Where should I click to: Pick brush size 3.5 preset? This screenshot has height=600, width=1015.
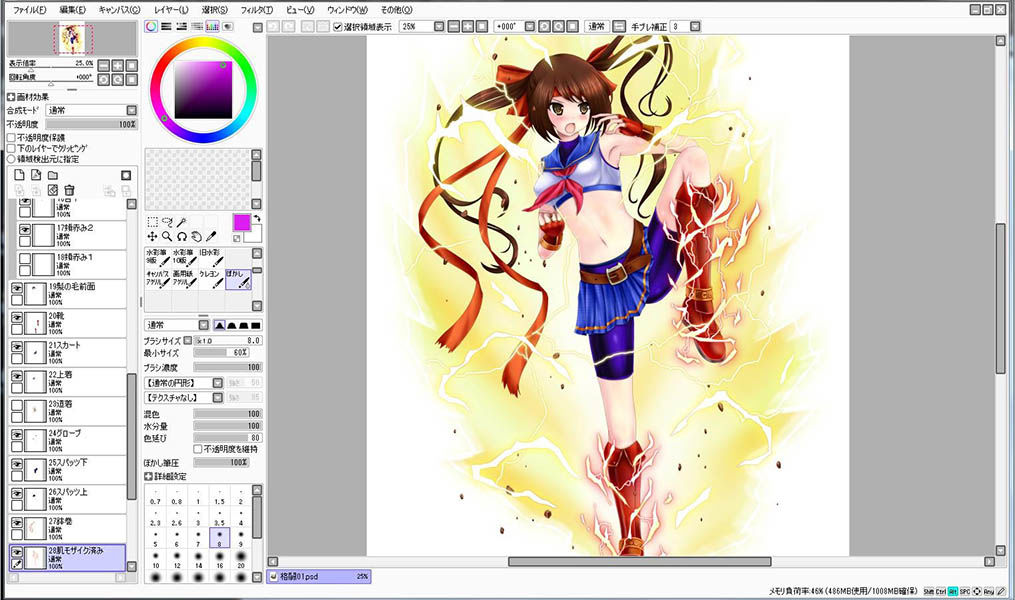219,517
